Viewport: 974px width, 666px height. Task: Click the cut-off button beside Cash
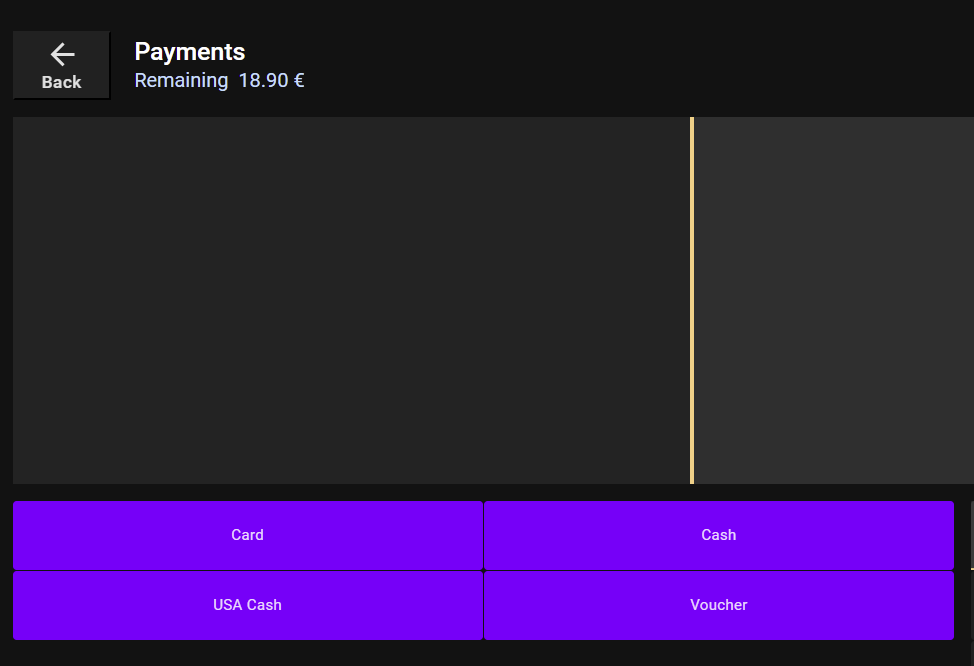coord(971,535)
